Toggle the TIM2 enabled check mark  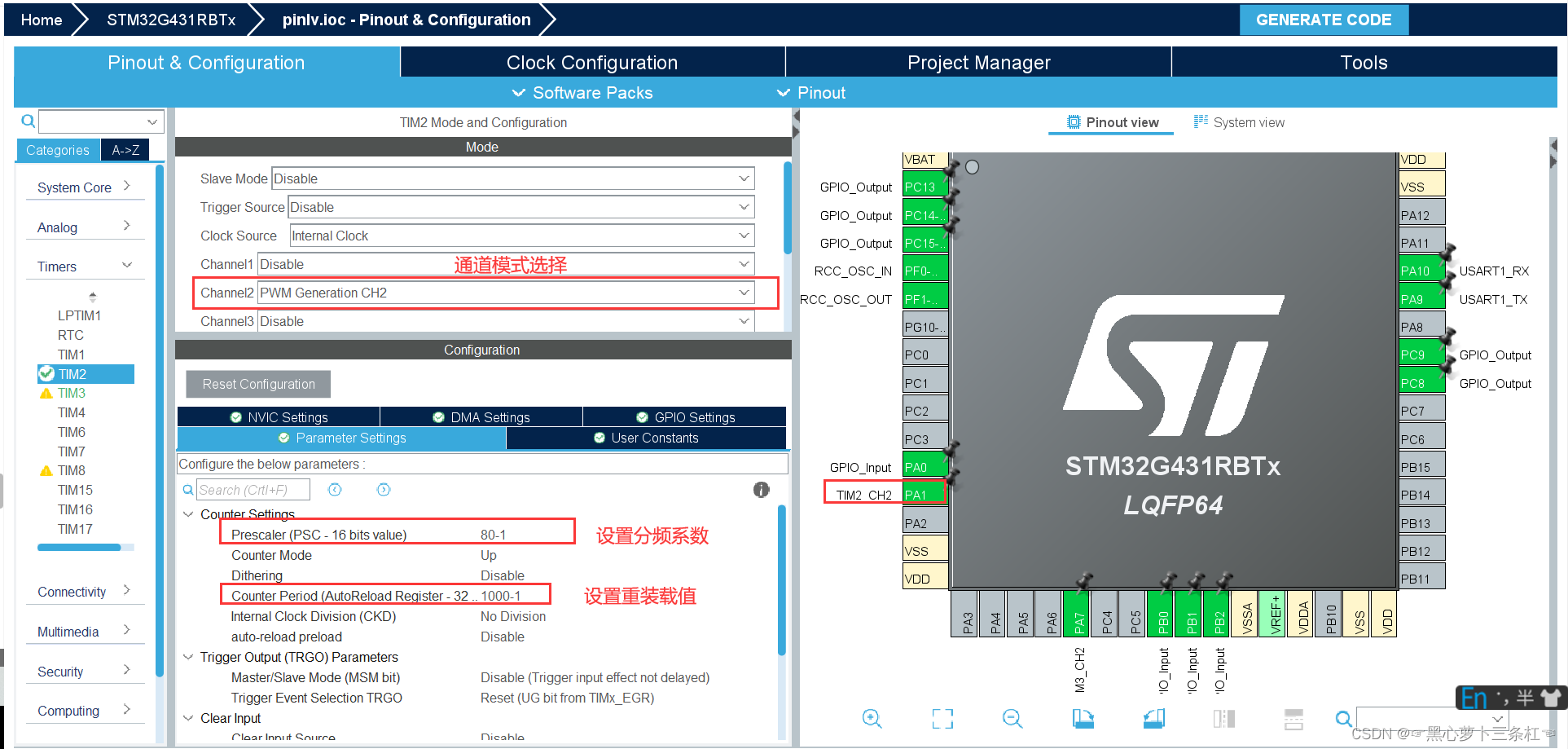coord(46,374)
